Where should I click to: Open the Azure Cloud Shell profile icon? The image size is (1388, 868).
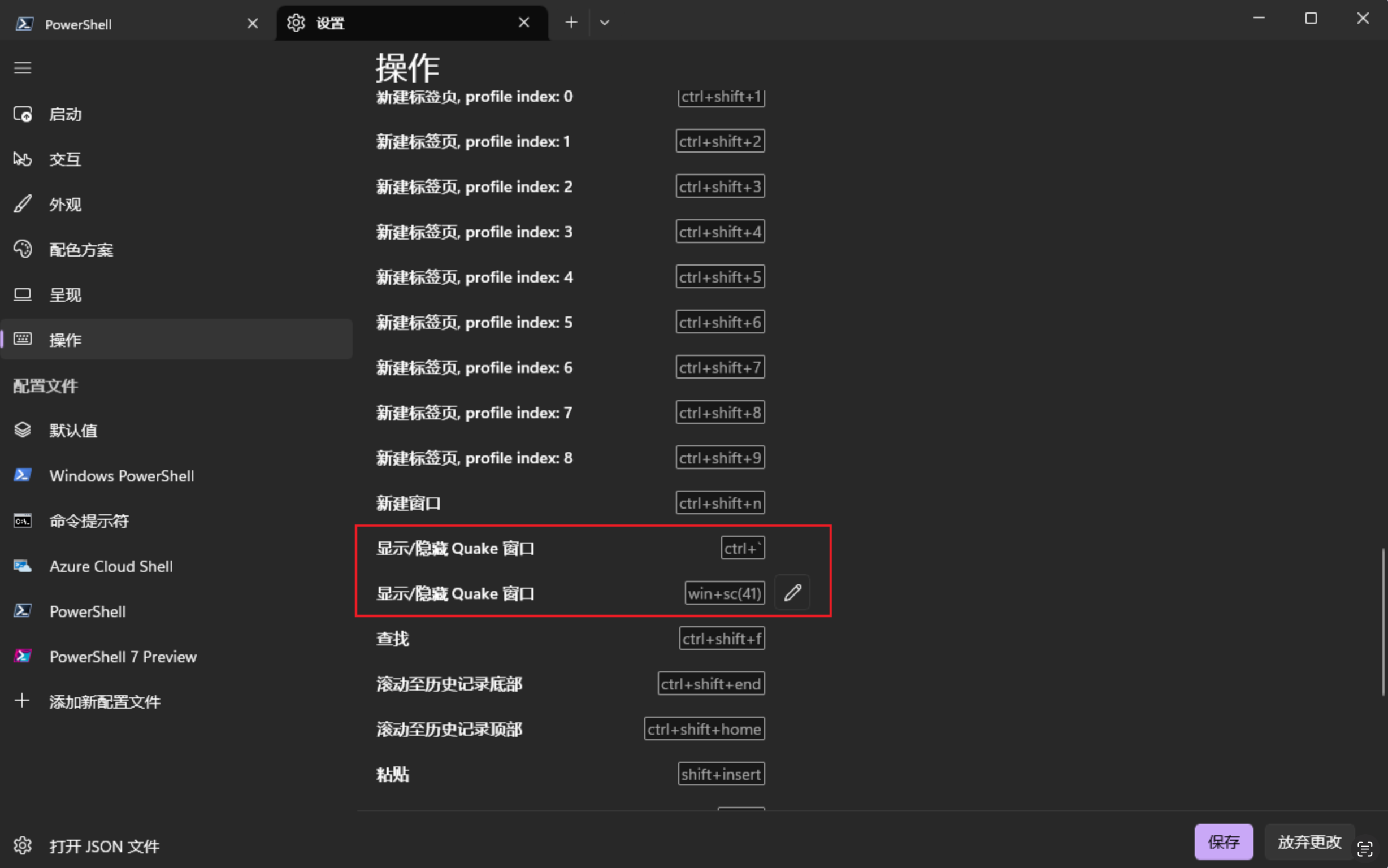click(23, 566)
